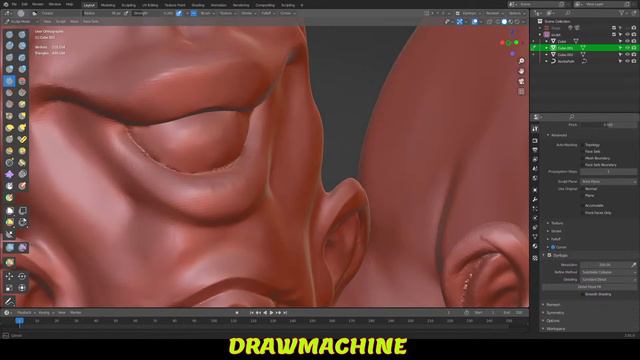Switch perspective/orthographic with the grid gizmo
The height and width of the screenshot is (360, 640).
[521, 92]
